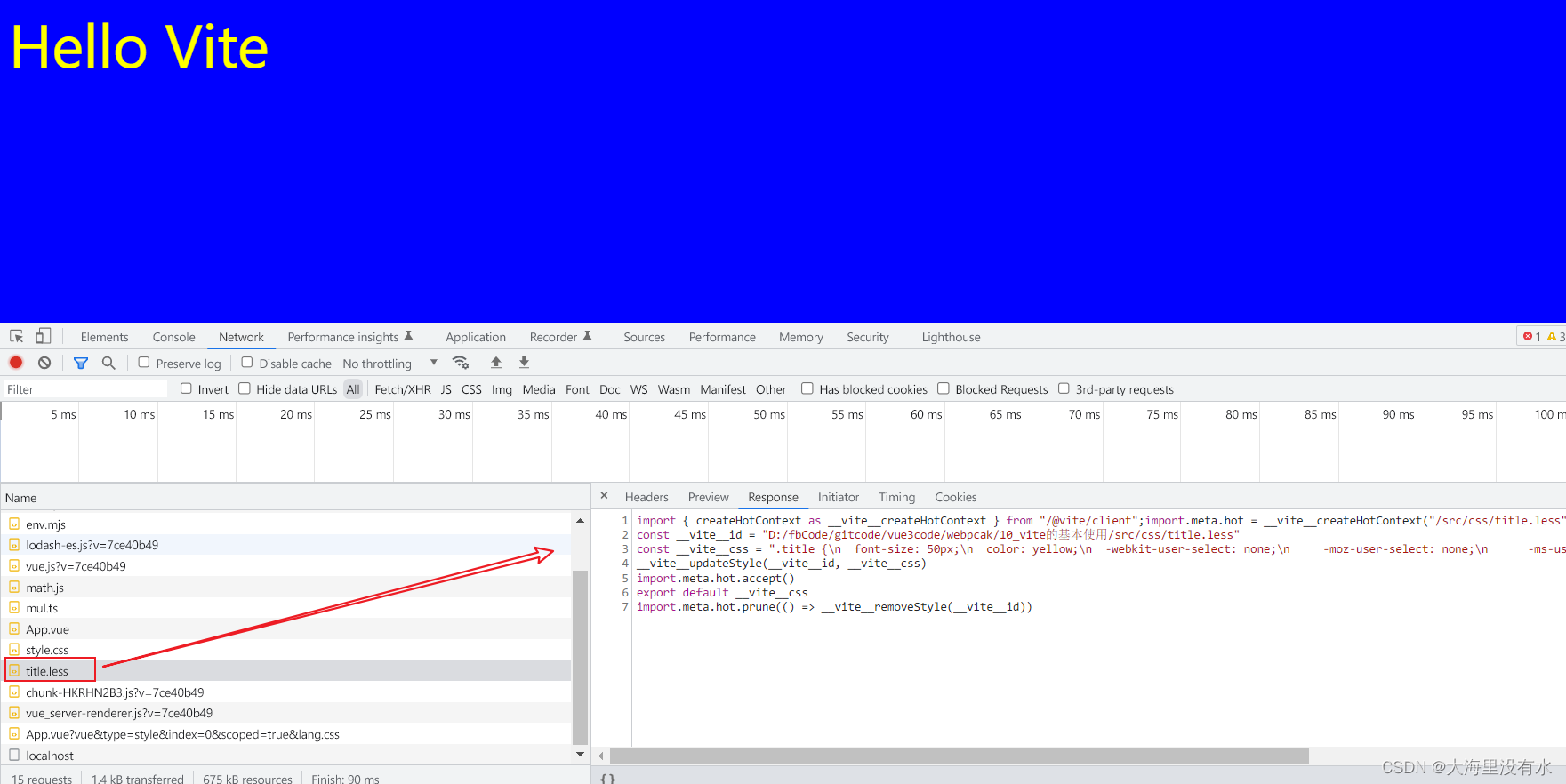Viewport: 1566px width, 784px height.
Task: Click response horizontal scrollbar thumb
Action: [x=960, y=756]
